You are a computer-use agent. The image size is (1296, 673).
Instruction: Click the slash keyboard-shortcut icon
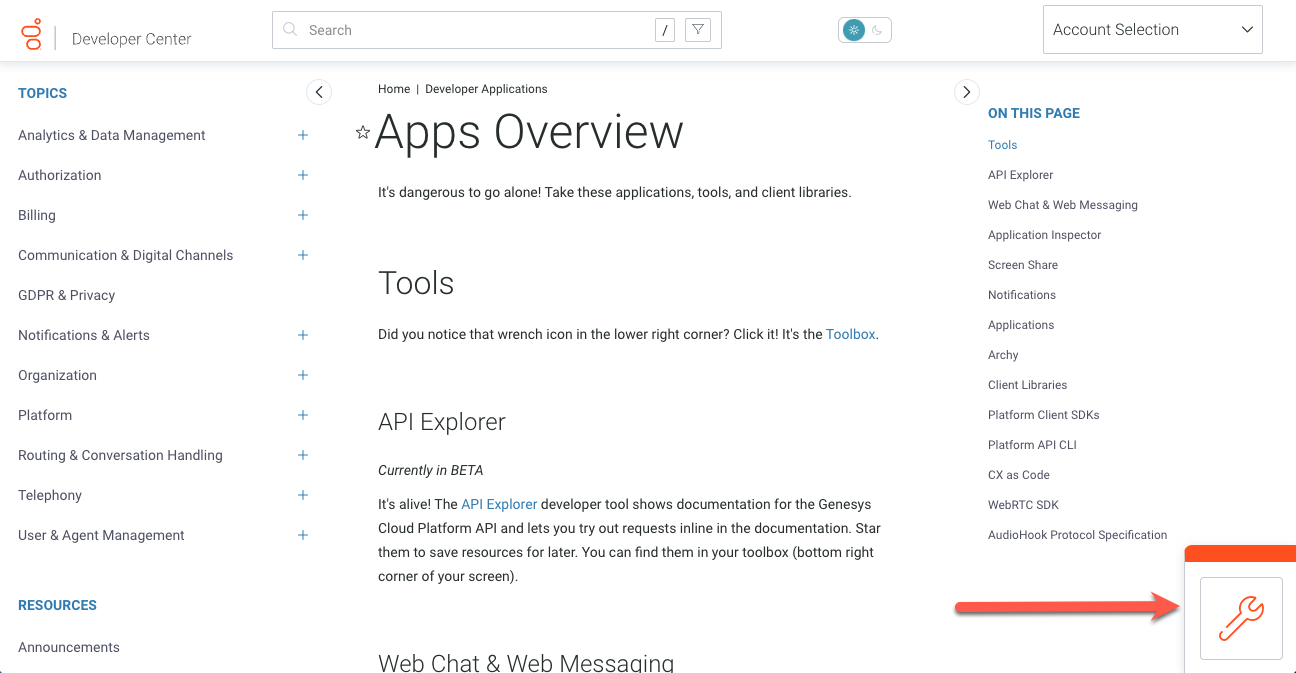click(664, 29)
